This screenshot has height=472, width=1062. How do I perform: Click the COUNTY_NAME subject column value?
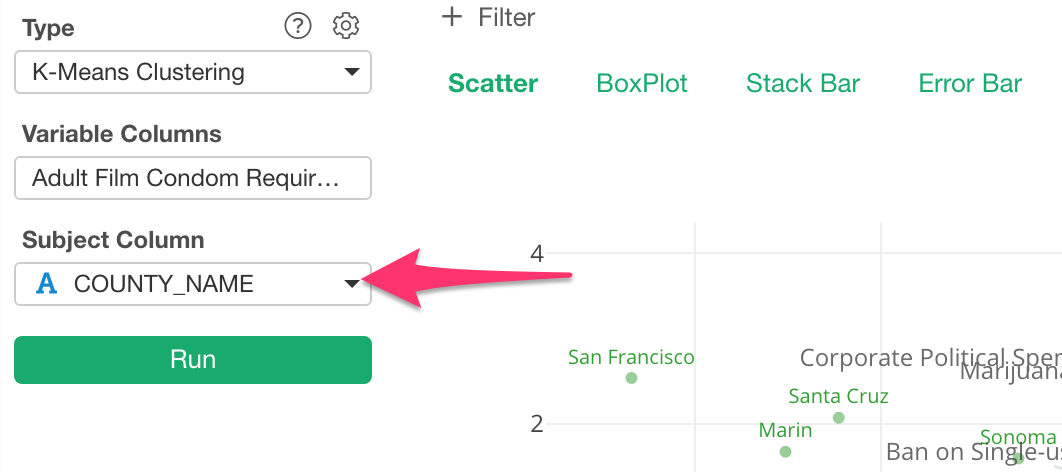pos(164,284)
